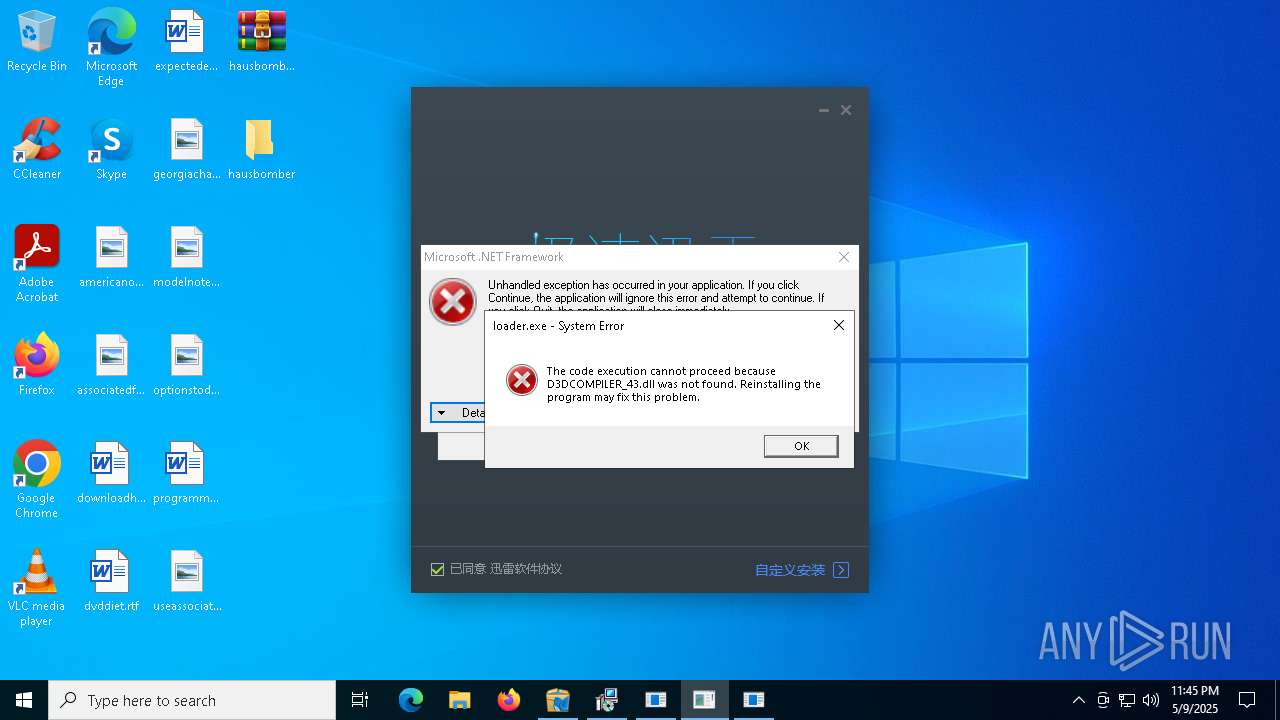1280x720 pixels.
Task: Open the 11:45 PM clock and date
Action: coord(1194,700)
